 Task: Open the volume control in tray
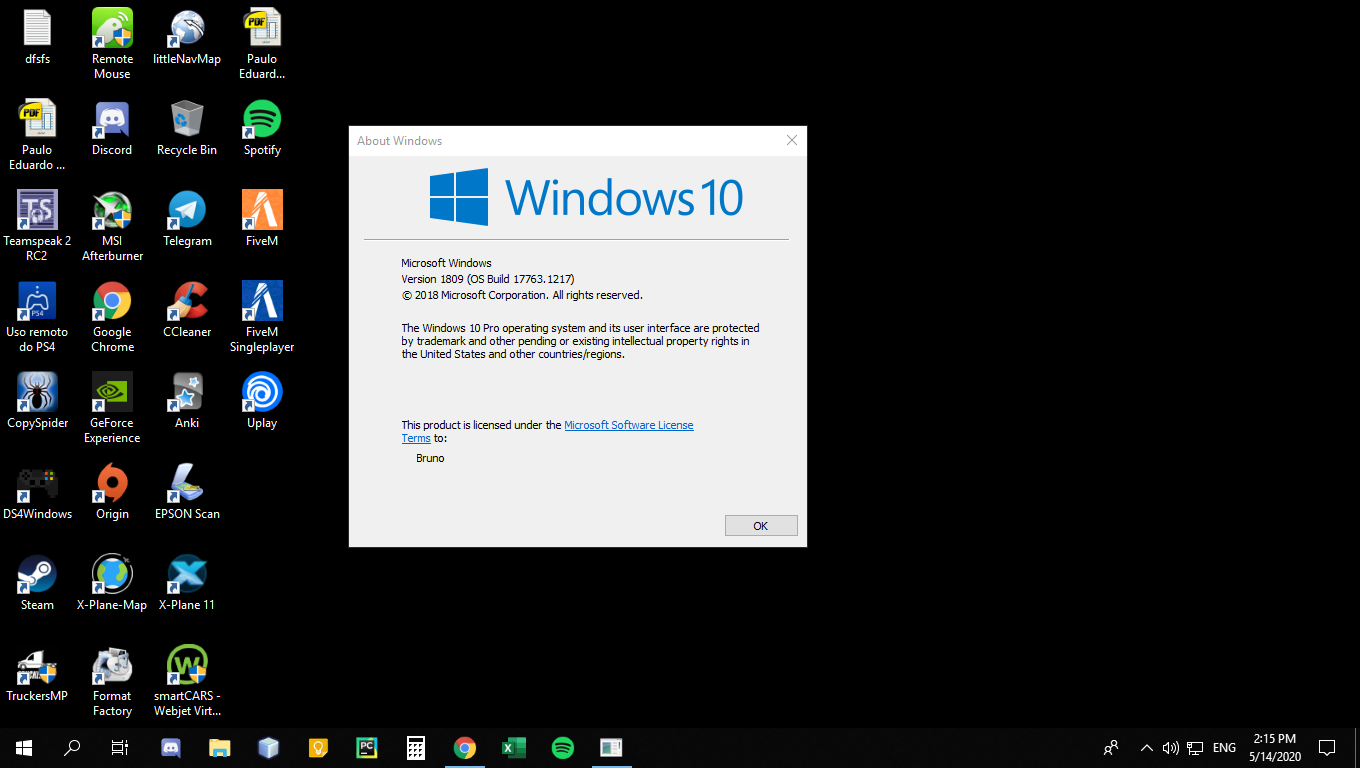click(1171, 747)
